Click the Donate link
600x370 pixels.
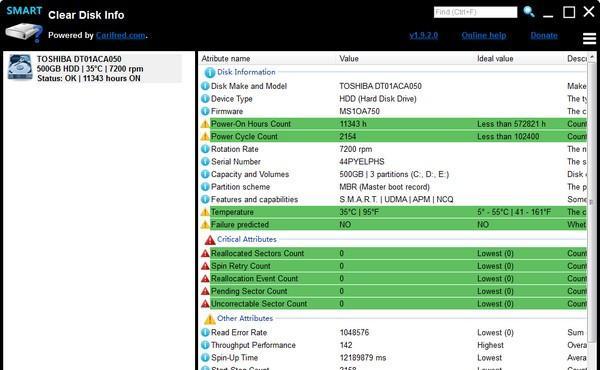544,35
